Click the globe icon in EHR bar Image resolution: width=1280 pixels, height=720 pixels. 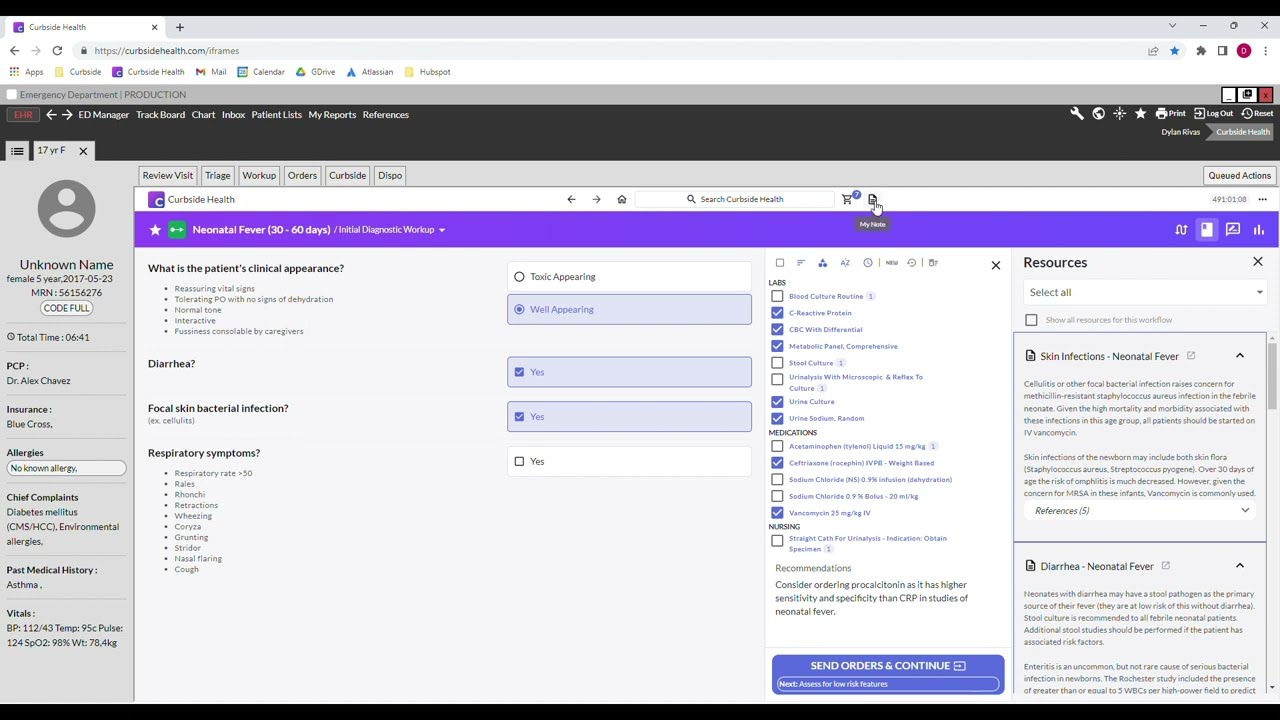coord(1098,114)
